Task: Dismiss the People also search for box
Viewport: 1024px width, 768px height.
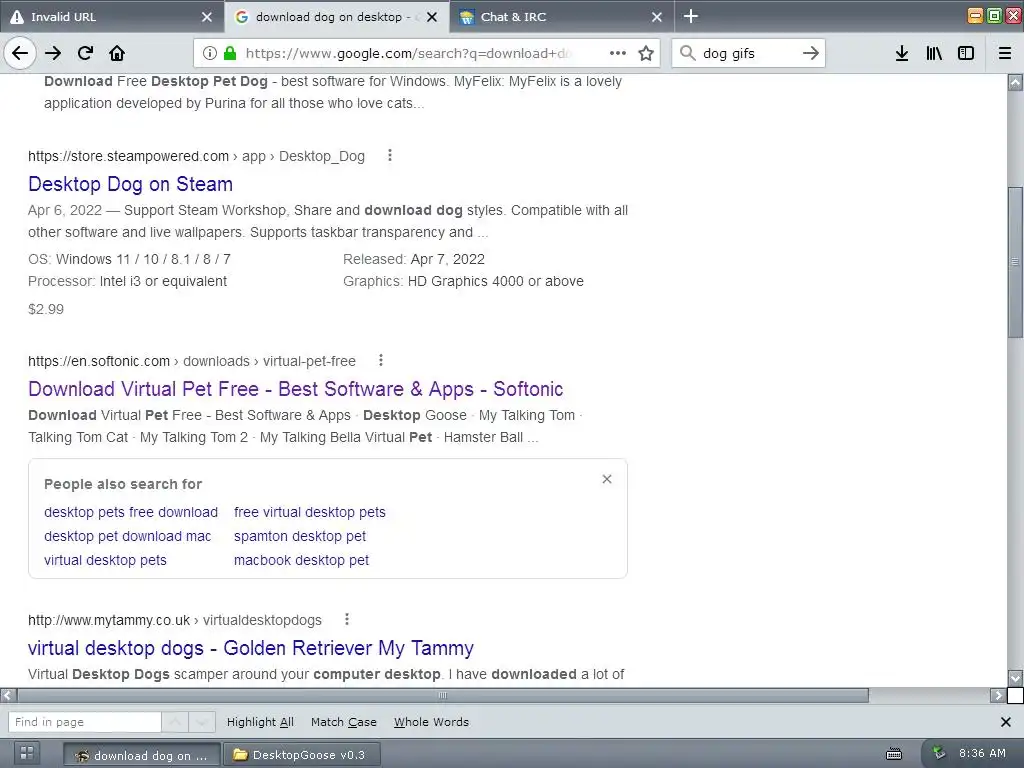Action: click(607, 479)
